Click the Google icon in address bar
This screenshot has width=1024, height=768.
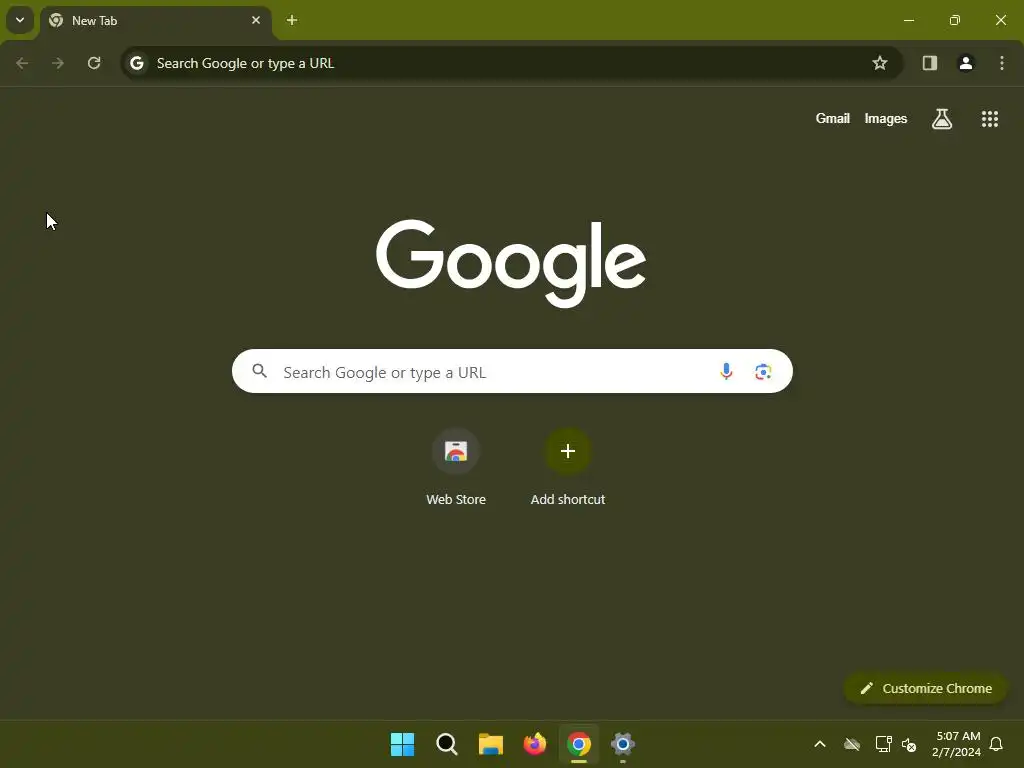pos(136,63)
